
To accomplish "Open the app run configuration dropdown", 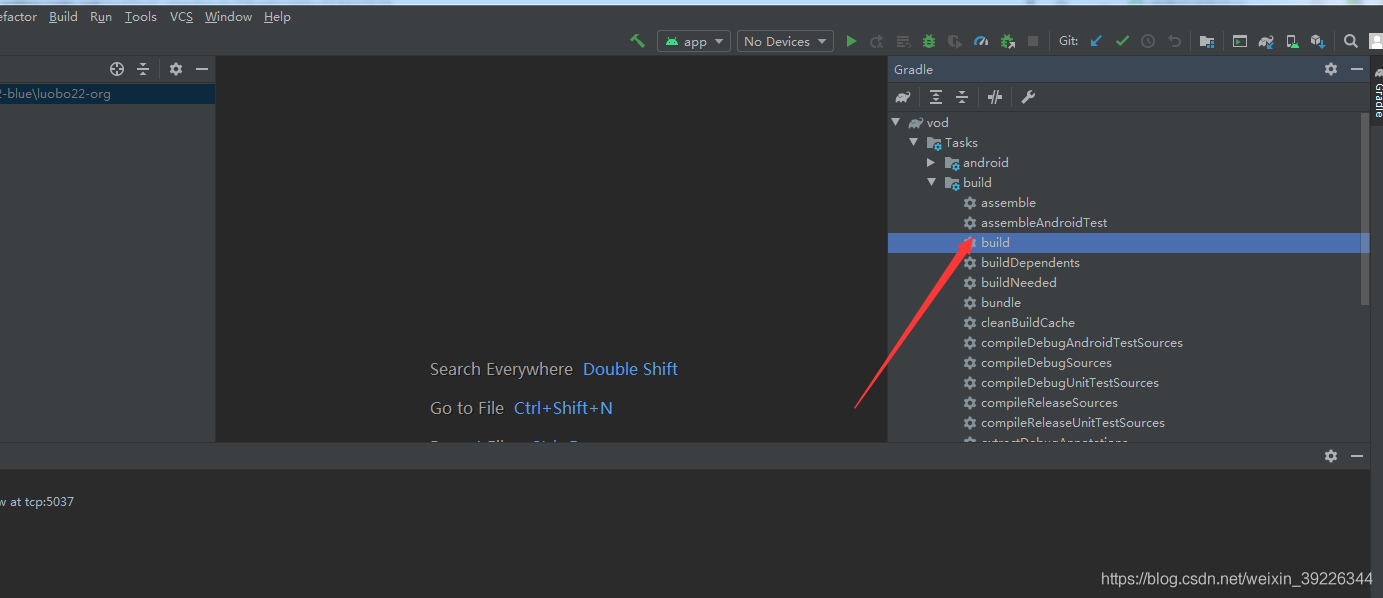I will [x=693, y=41].
